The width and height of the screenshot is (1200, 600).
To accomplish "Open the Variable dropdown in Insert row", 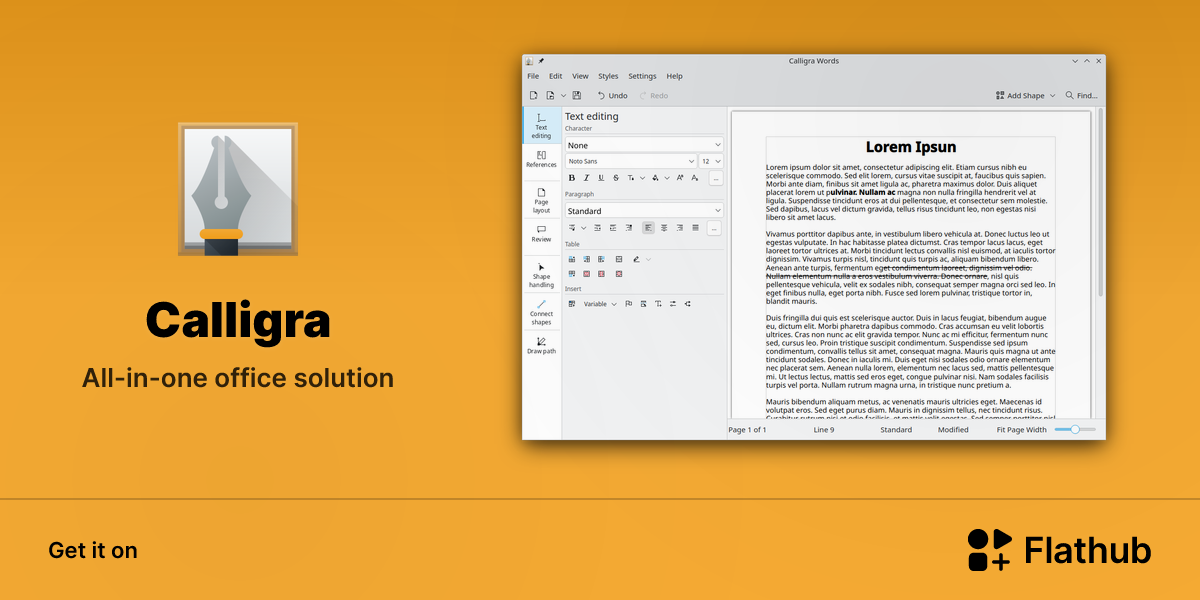I will [x=601, y=303].
